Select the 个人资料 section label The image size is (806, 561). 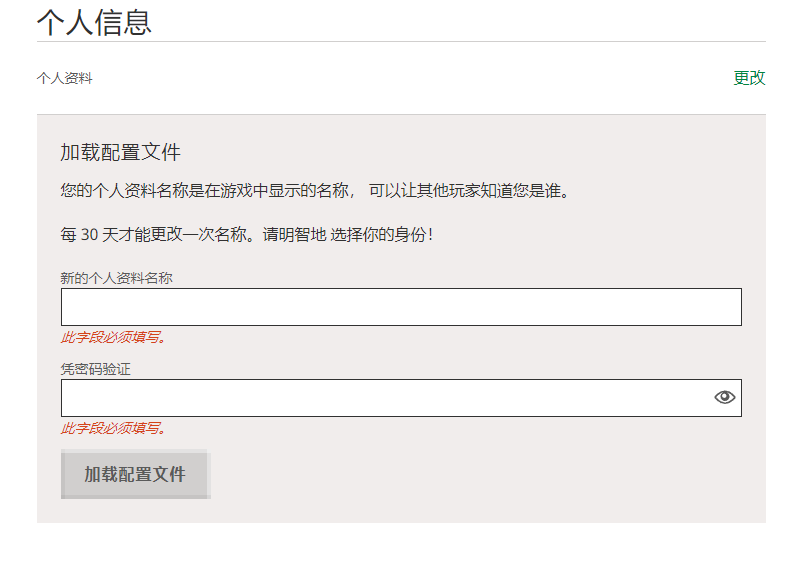tap(65, 78)
